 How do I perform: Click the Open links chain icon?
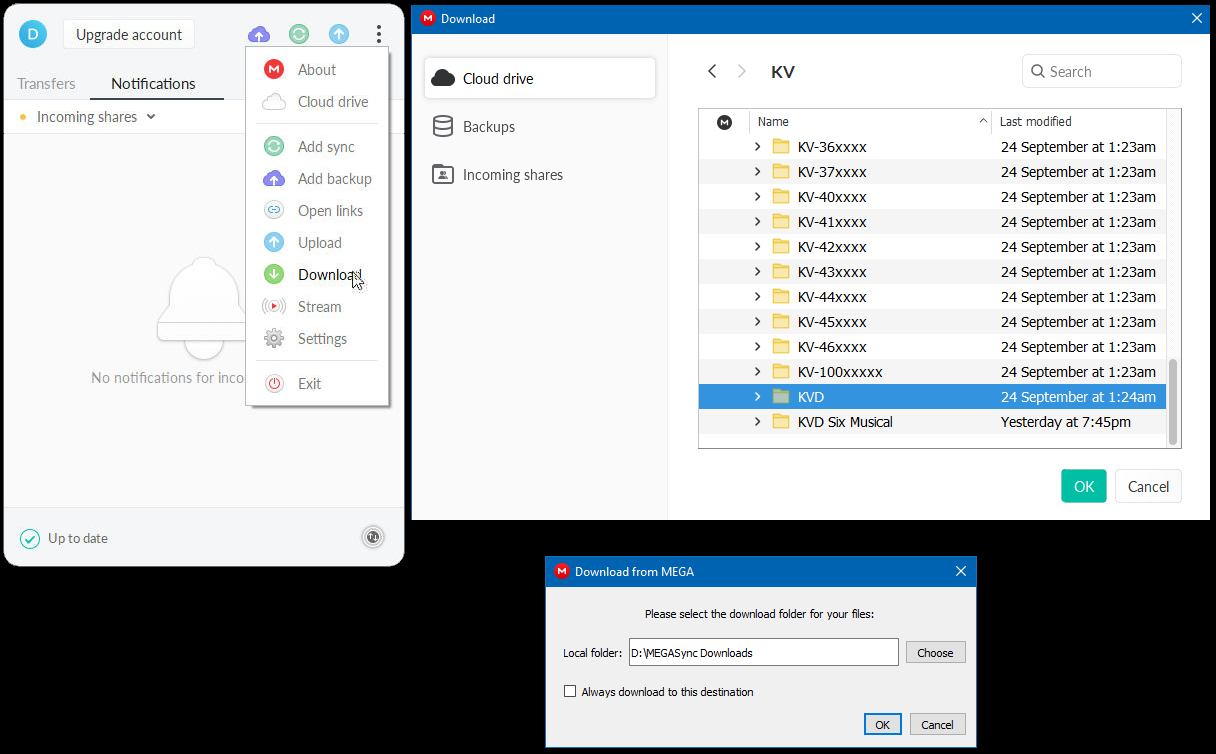coord(274,211)
